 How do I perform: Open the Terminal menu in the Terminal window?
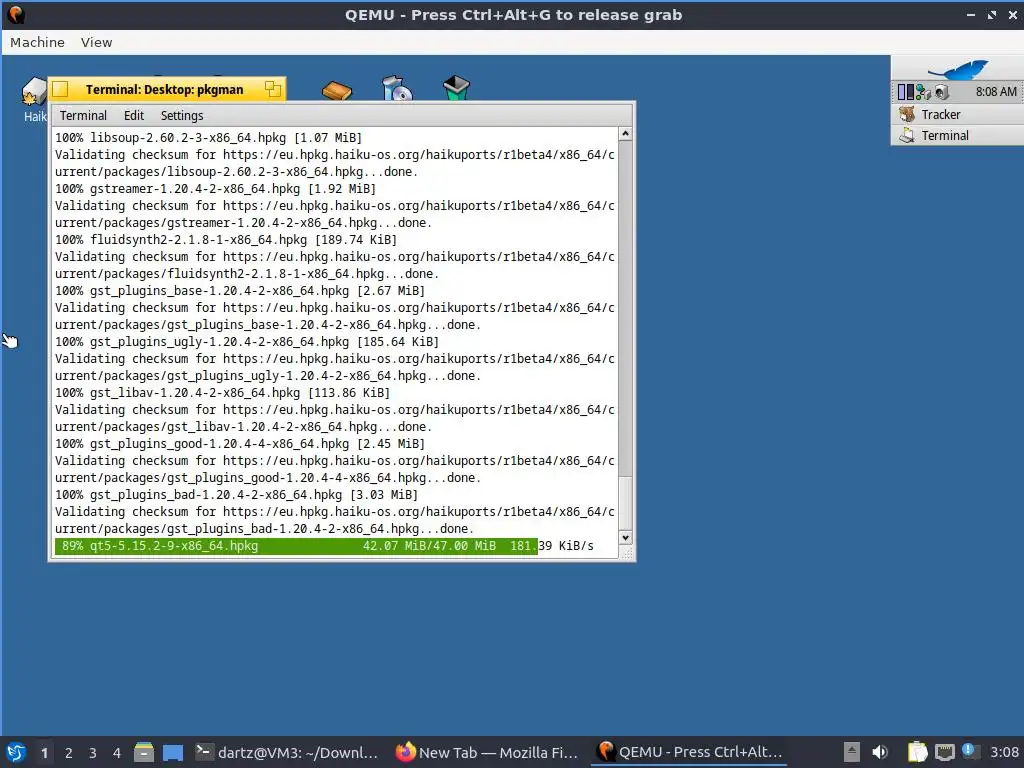point(83,116)
